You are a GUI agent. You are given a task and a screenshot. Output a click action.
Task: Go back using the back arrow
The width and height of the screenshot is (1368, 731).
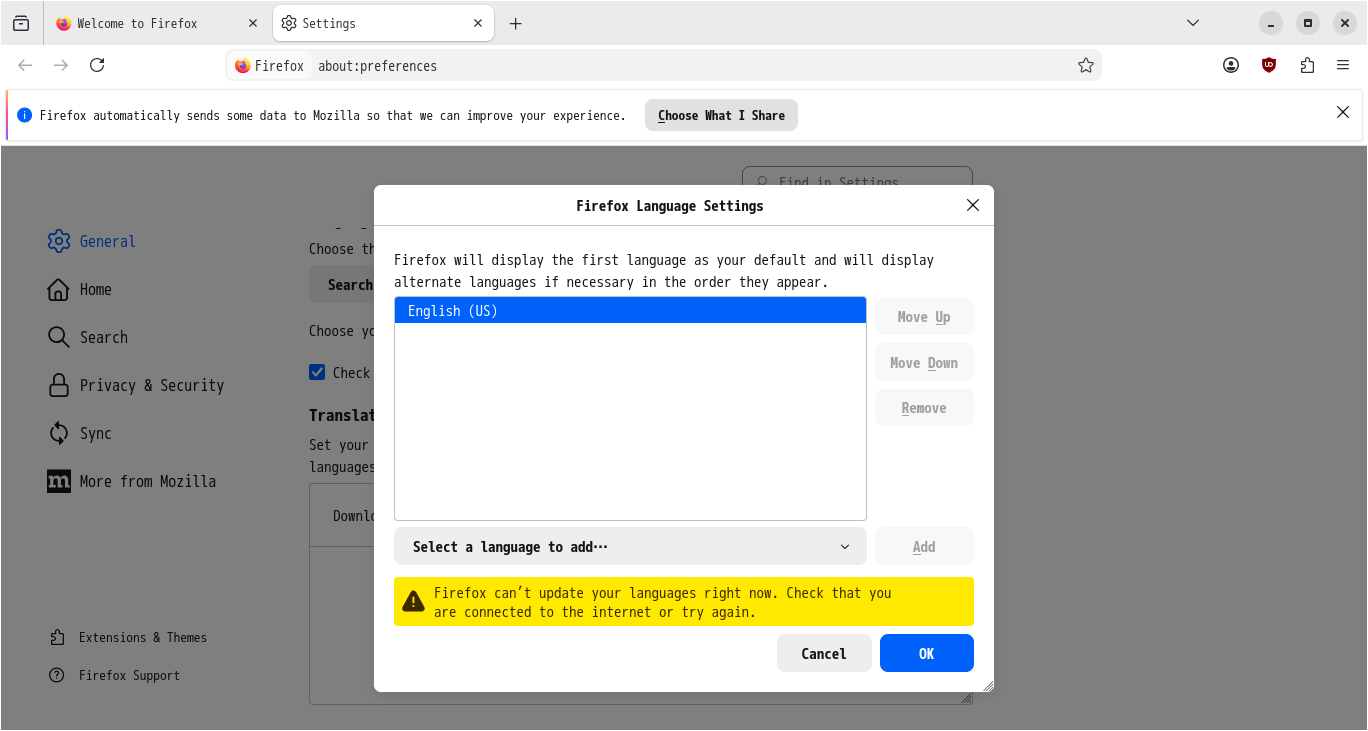point(25,65)
